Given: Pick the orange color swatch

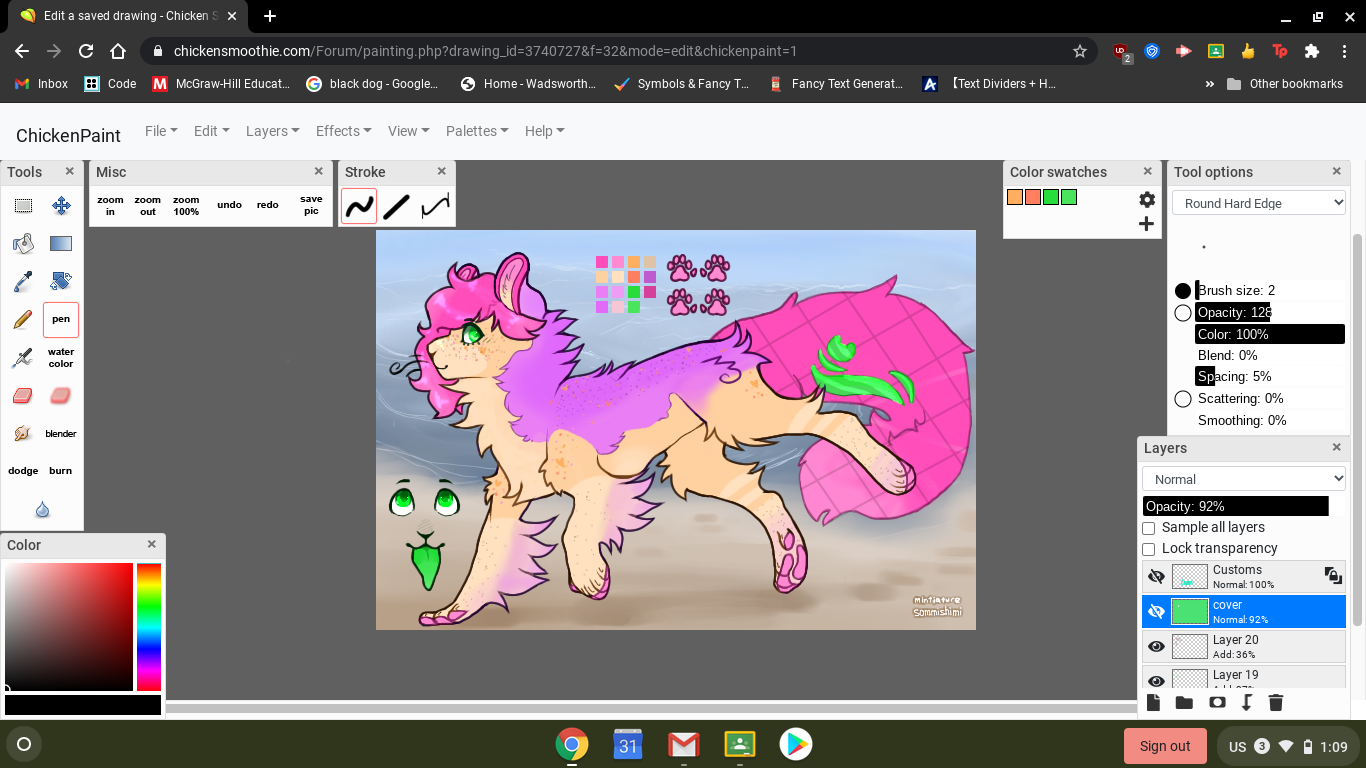Looking at the screenshot, I should click(x=1015, y=197).
